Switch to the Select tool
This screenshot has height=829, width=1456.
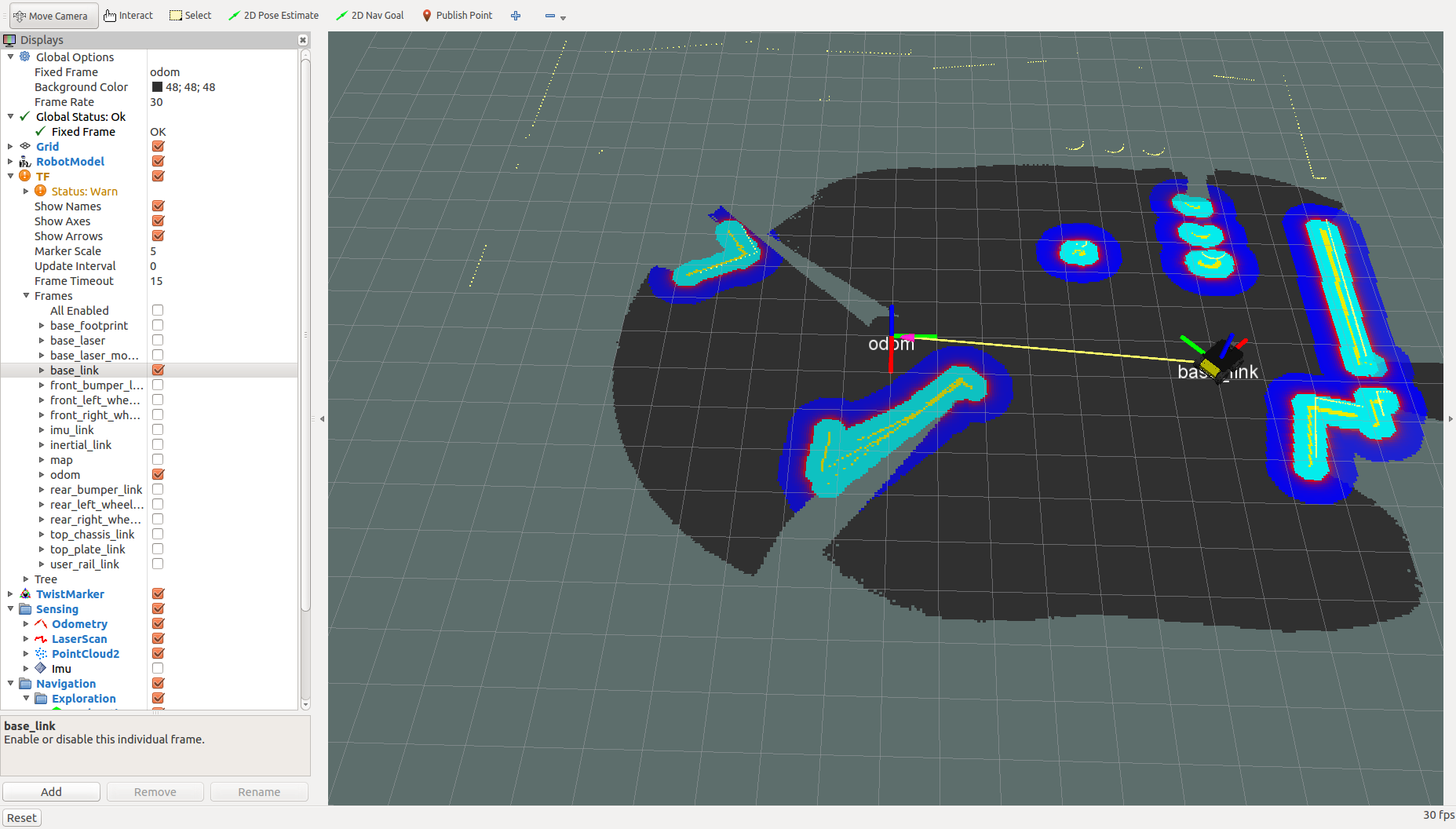(190, 15)
